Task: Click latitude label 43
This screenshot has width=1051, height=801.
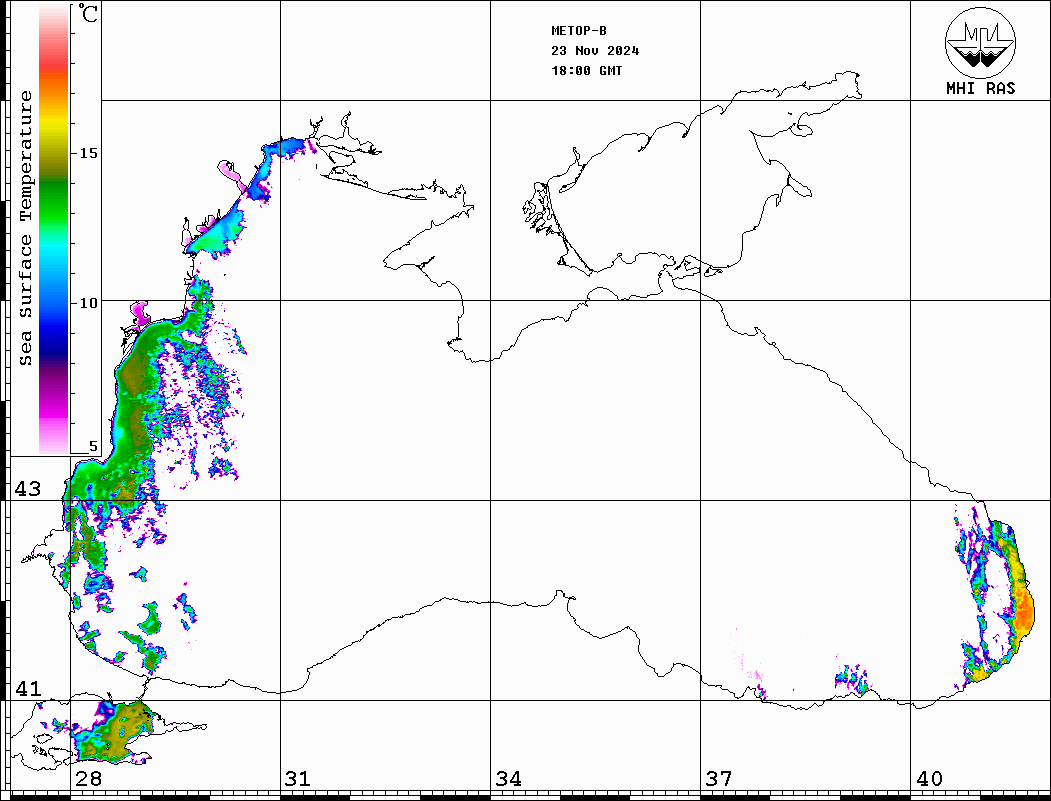Action: pos(28,489)
